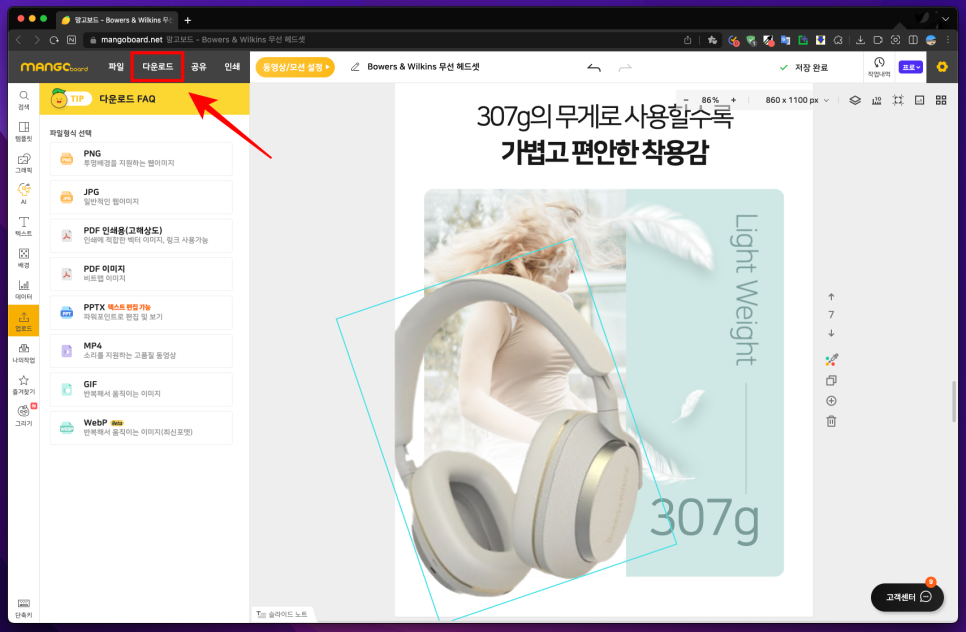
Task: Click the design title Bowers & Wilkins 무선 헤드셋
Action: 423,67
